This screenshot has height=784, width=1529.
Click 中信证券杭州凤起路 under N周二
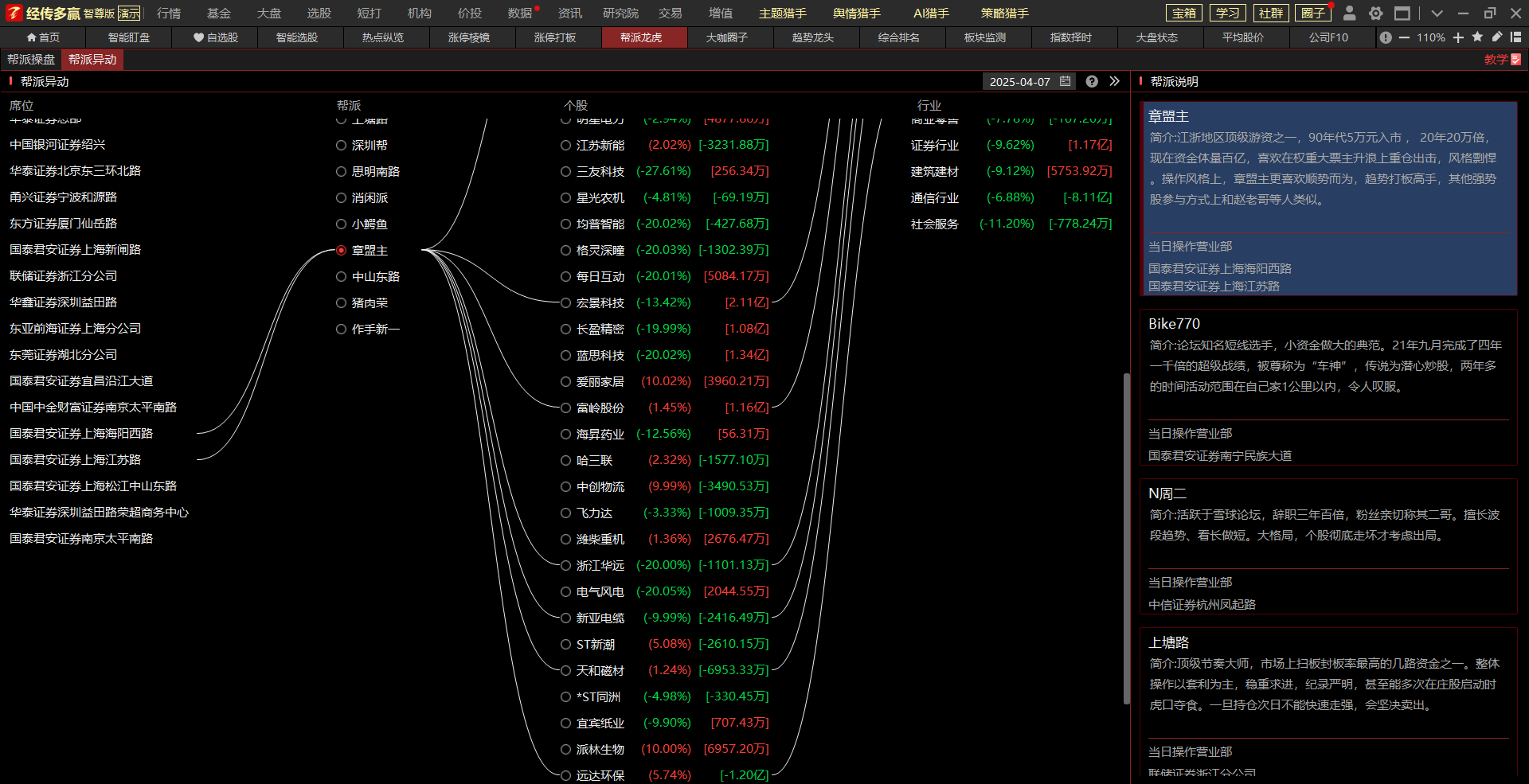(x=1202, y=604)
